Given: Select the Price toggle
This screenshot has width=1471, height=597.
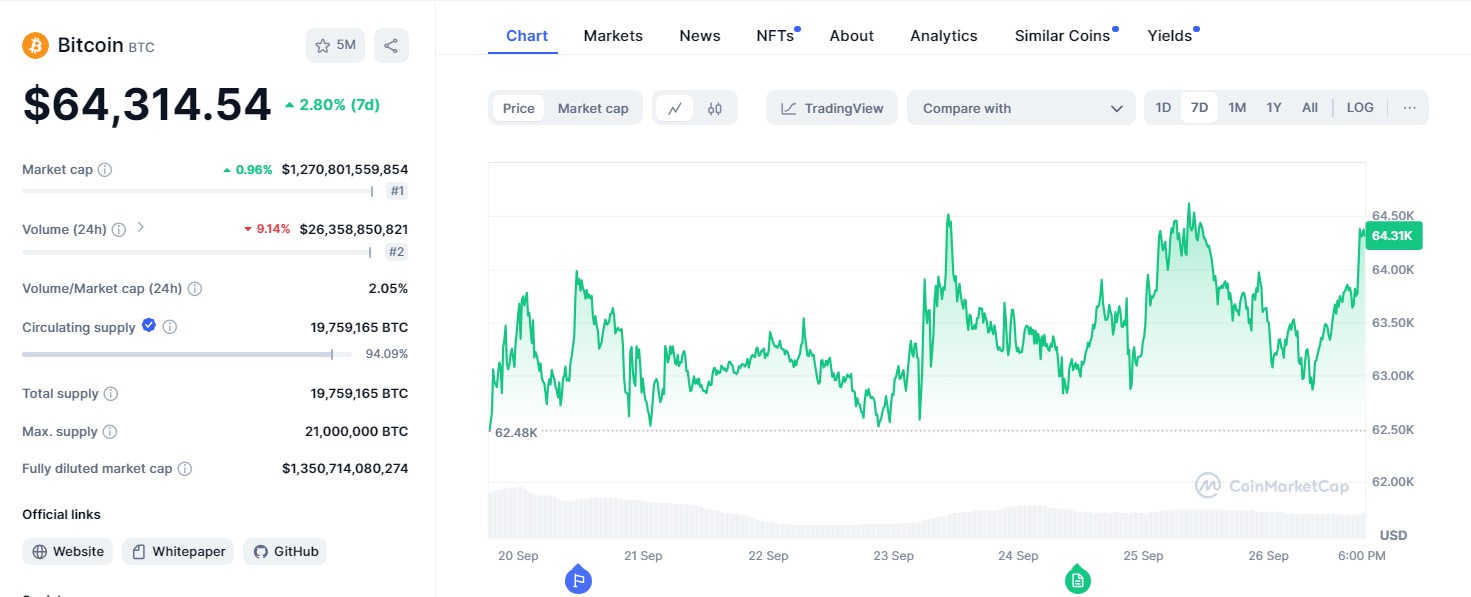Looking at the screenshot, I should pos(518,108).
